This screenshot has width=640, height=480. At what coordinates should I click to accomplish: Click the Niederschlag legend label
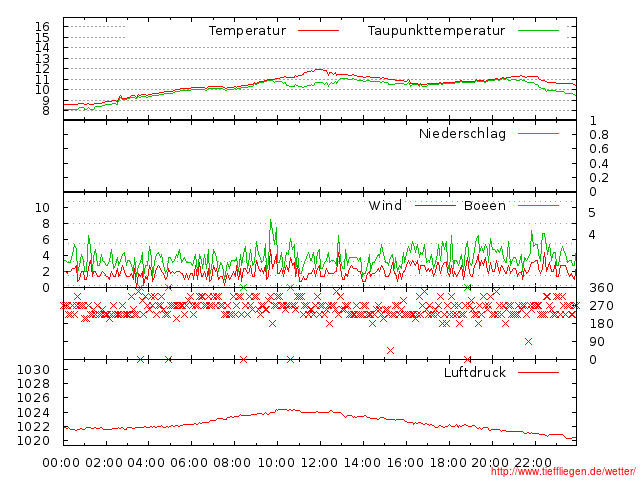click(x=462, y=133)
